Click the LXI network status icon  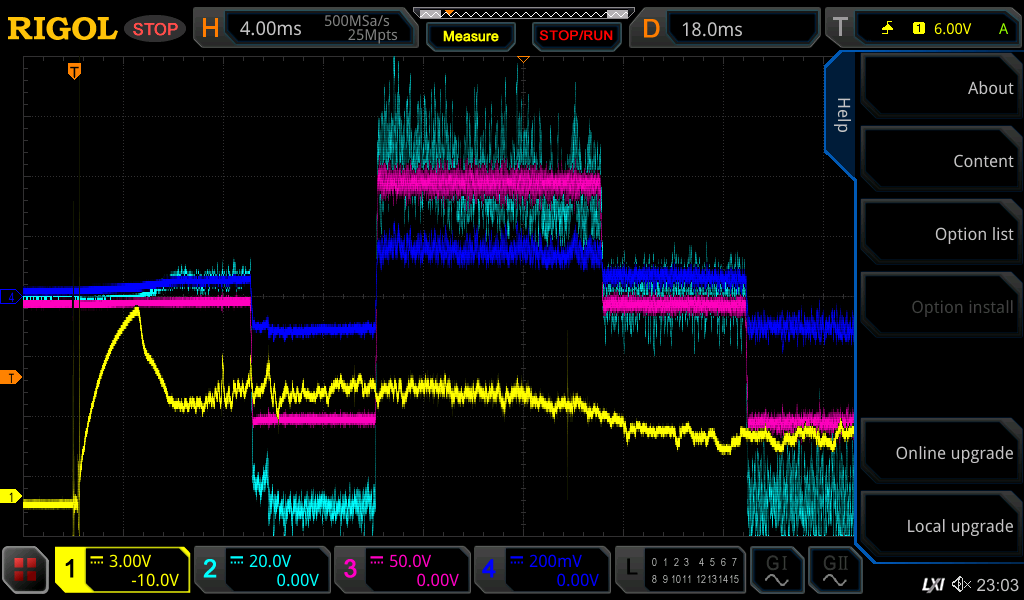[x=932, y=583]
